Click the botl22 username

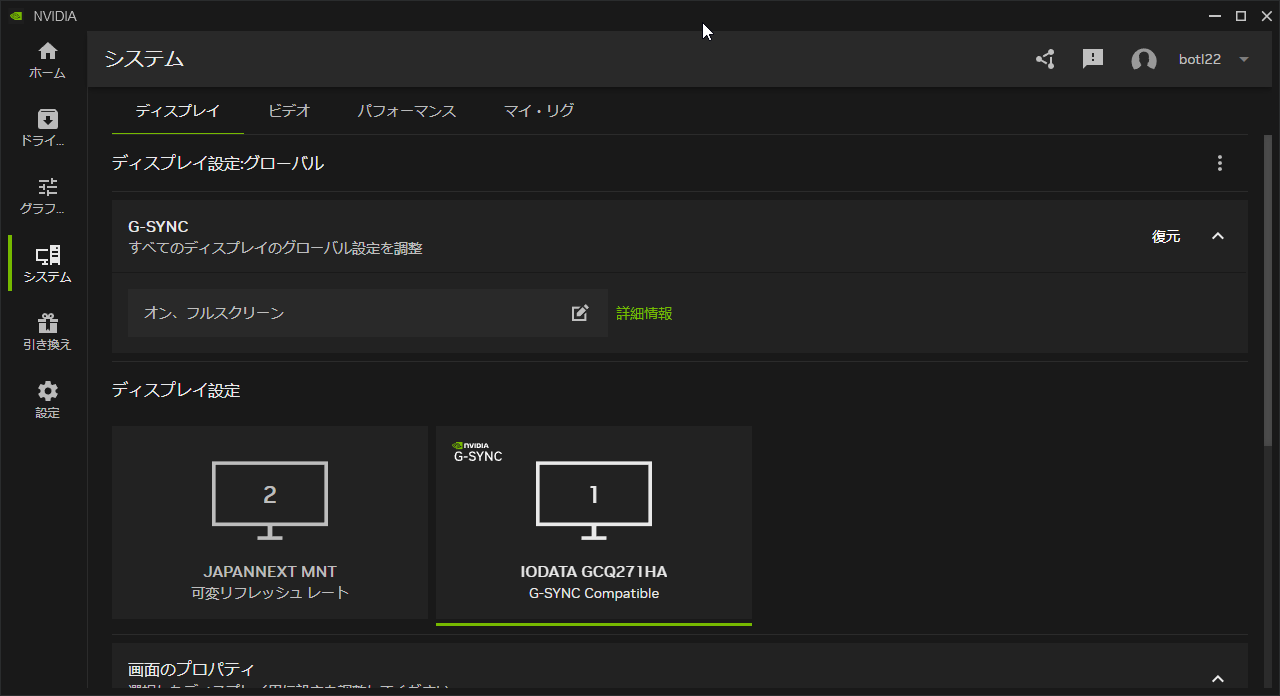(1200, 60)
